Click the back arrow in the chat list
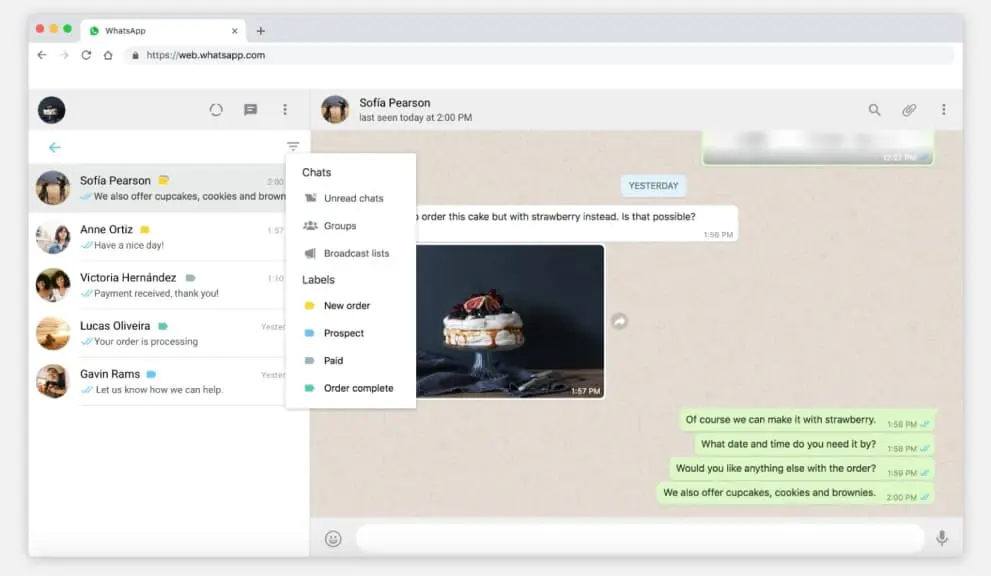The width and height of the screenshot is (991, 576). point(55,147)
